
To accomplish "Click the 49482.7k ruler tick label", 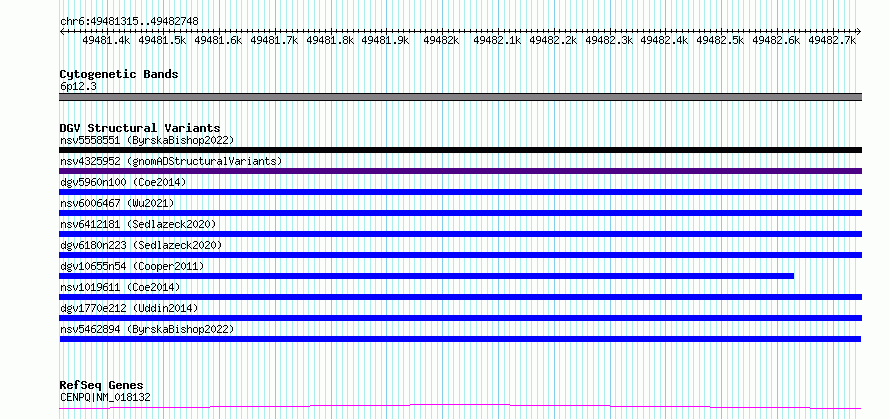I will (x=832, y=40).
